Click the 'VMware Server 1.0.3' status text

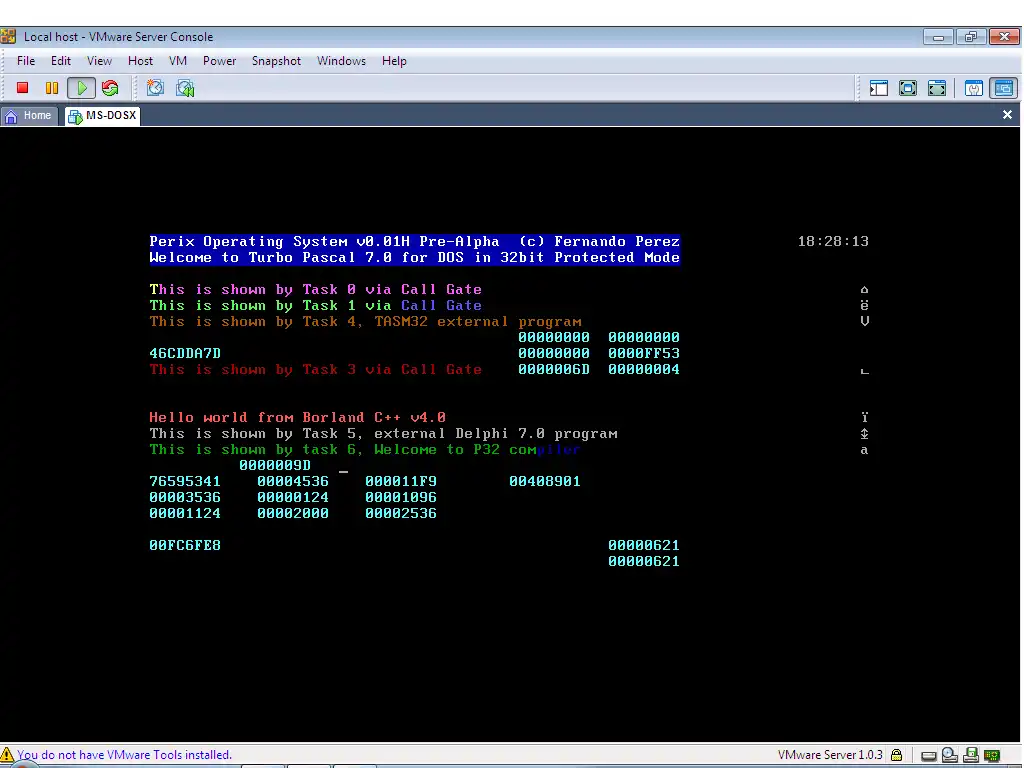830,755
